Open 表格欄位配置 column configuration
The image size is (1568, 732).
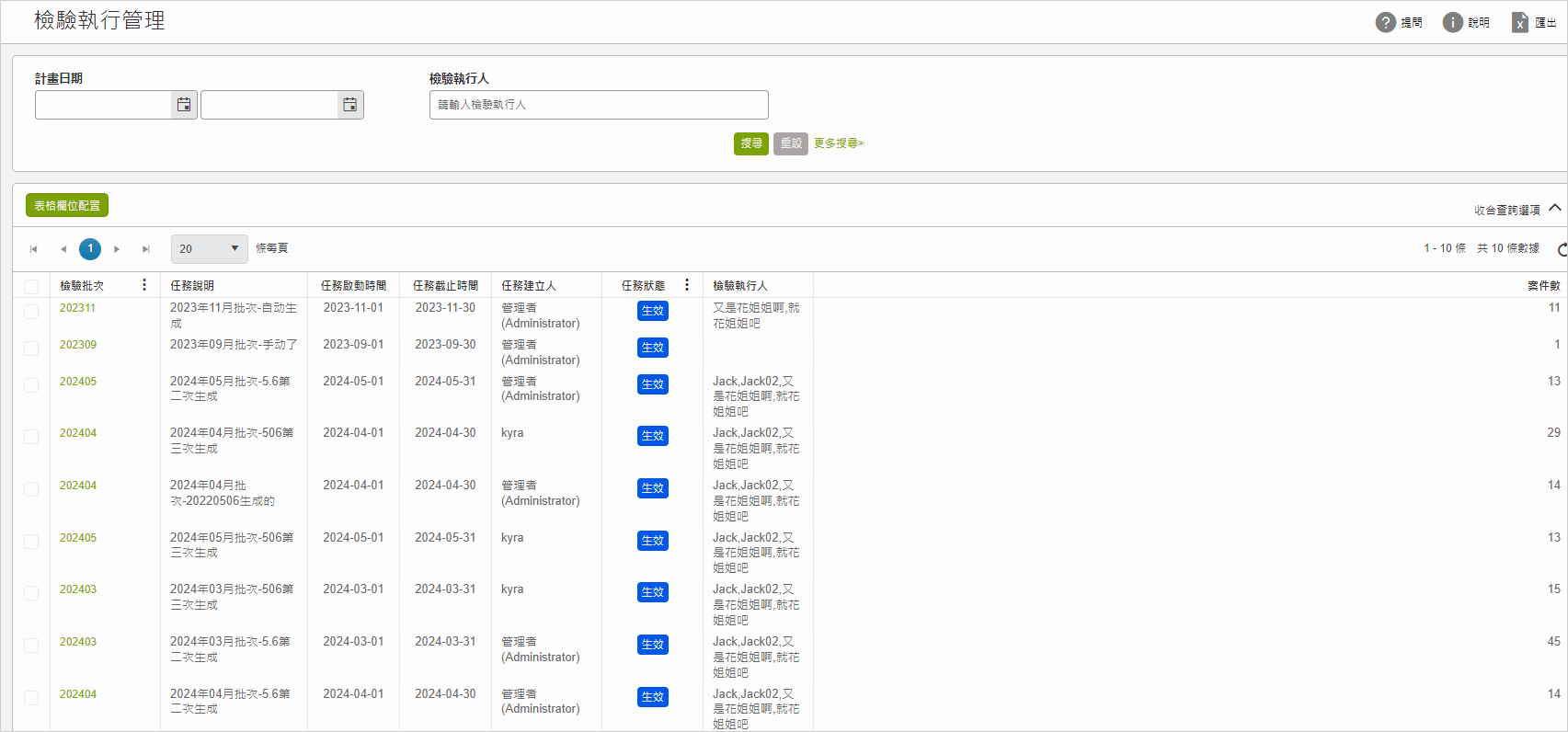tap(67, 205)
